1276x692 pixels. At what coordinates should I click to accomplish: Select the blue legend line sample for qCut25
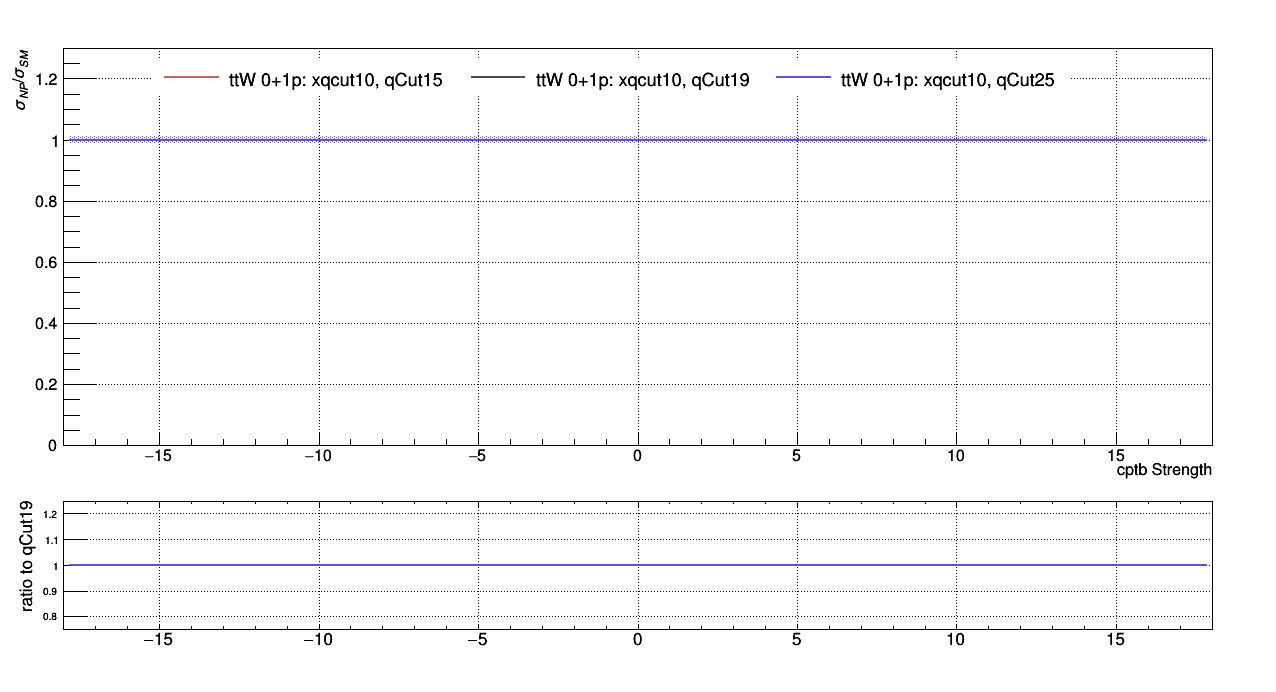coord(803,77)
